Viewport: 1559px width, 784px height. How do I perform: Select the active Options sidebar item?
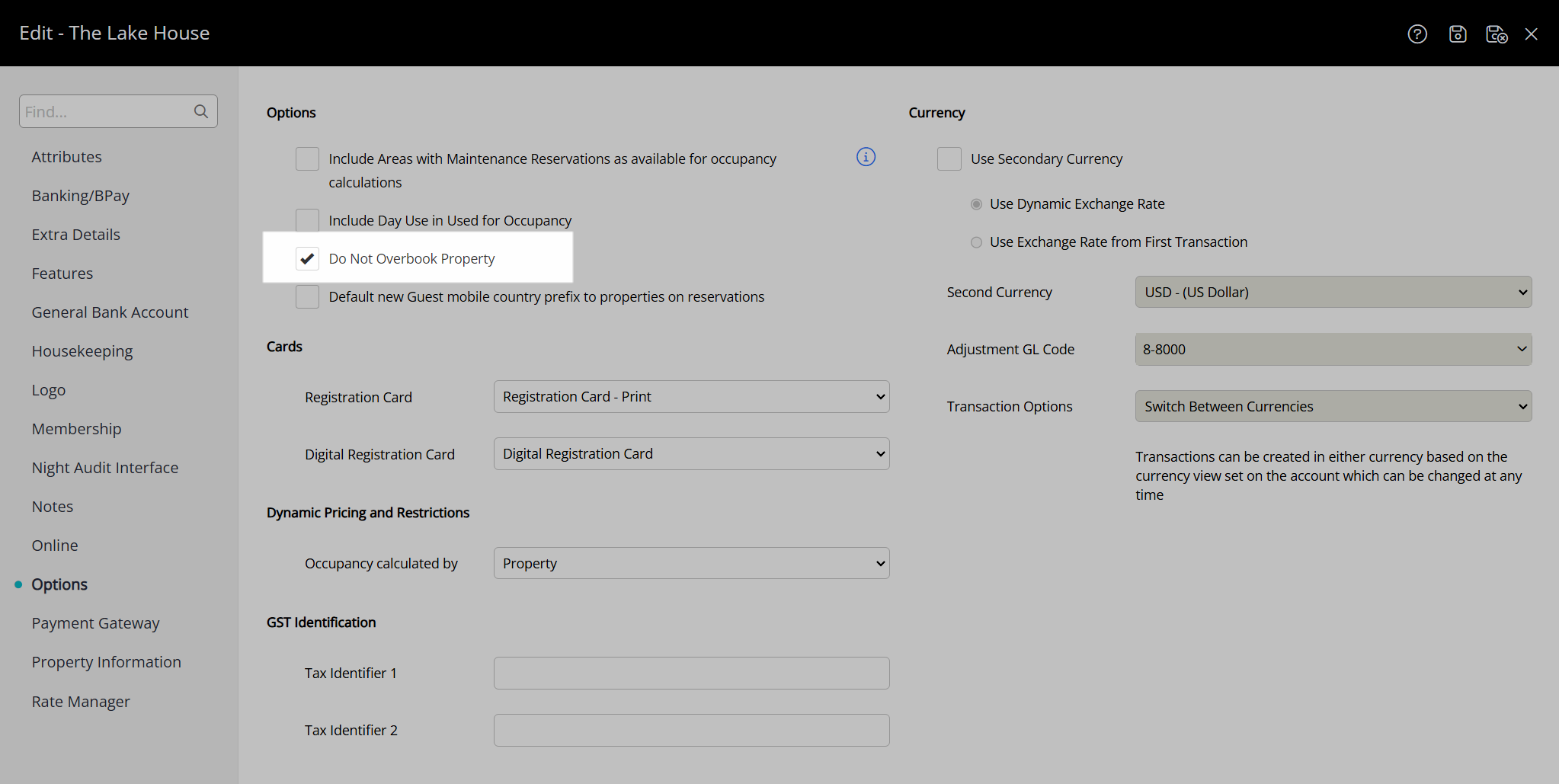[x=59, y=584]
